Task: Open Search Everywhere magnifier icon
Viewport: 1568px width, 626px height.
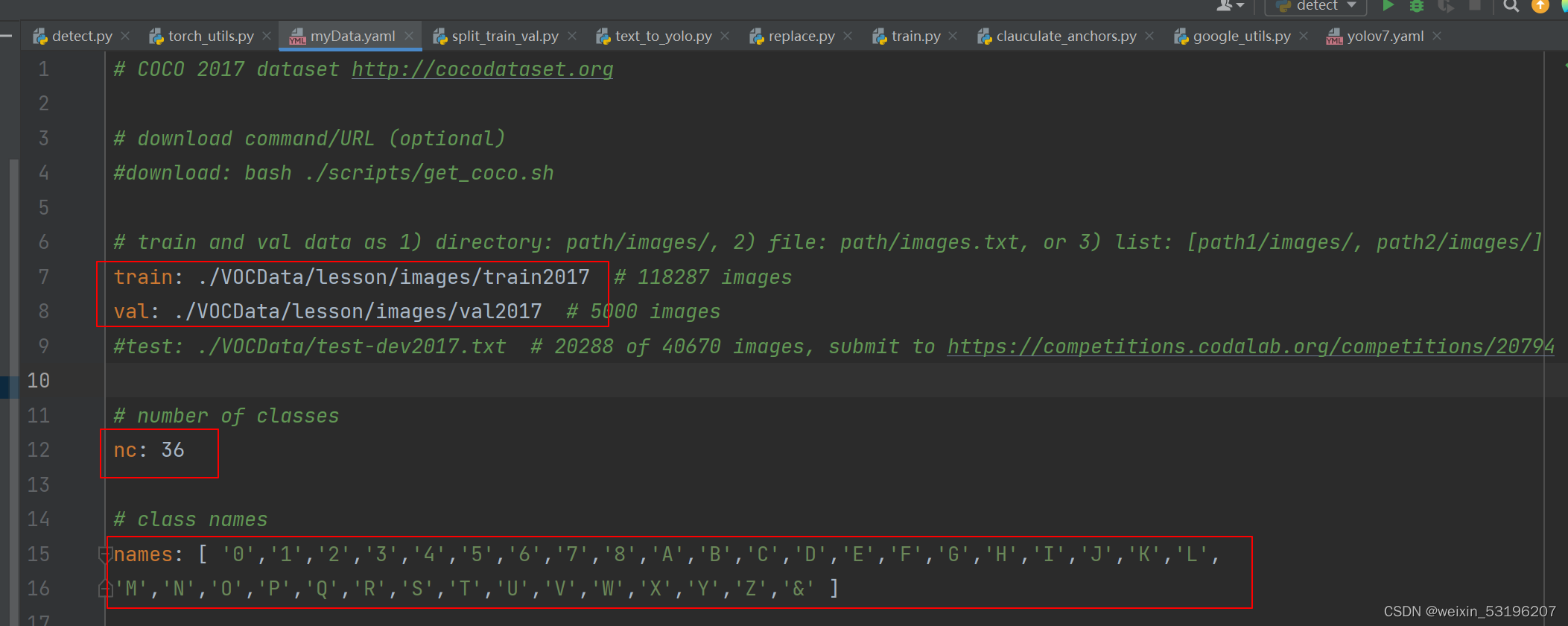Action: [1511, 6]
